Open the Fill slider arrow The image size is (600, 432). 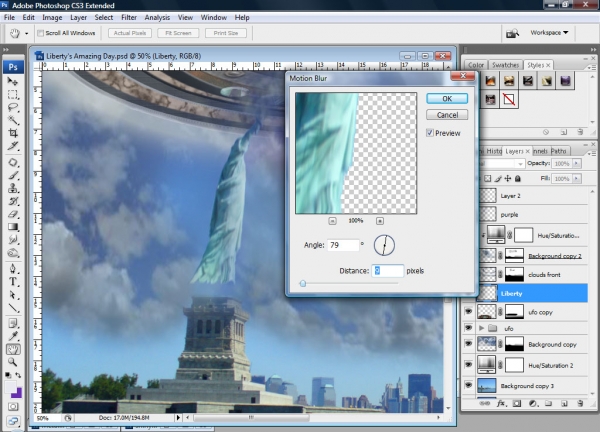pyautogui.click(x=577, y=179)
